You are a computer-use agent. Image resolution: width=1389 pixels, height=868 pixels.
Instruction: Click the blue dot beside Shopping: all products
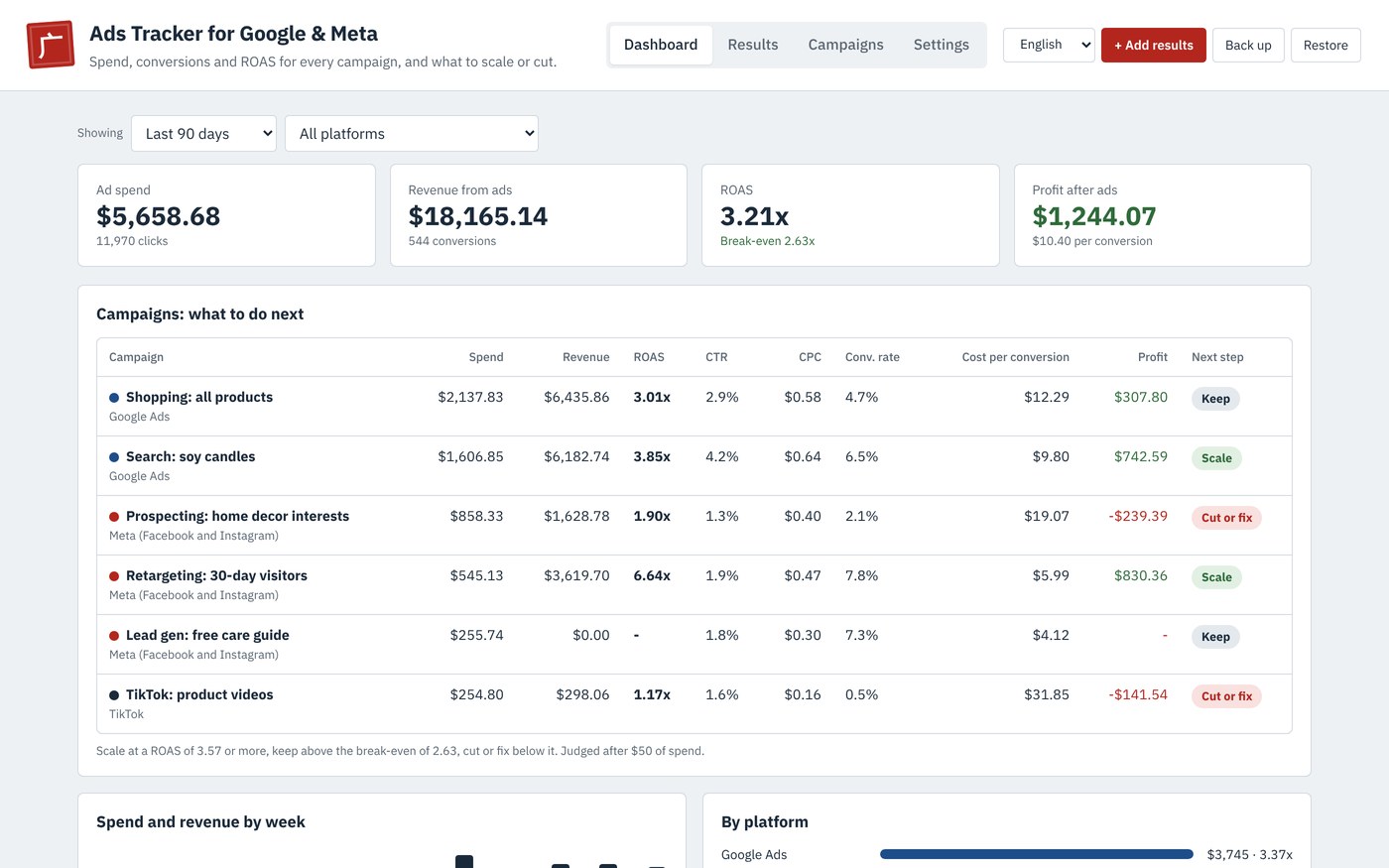click(x=114, y=398)
